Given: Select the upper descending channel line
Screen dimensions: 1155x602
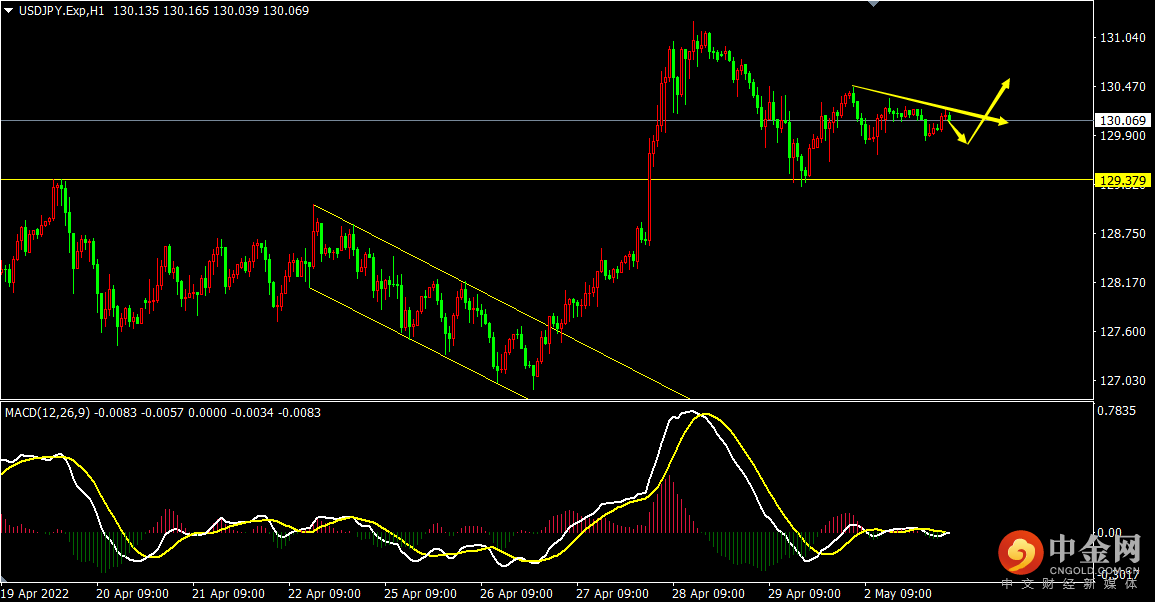Looking at the screenshot, I should point(501,302).
